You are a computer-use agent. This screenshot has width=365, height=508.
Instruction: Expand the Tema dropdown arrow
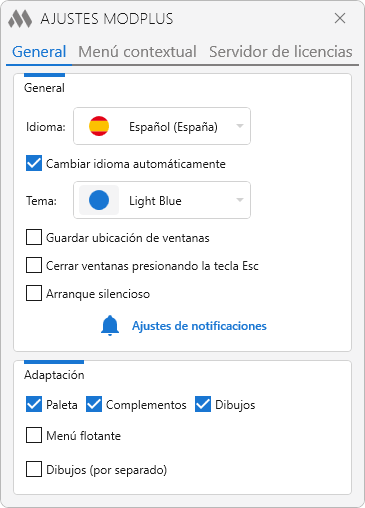[240, 200]
